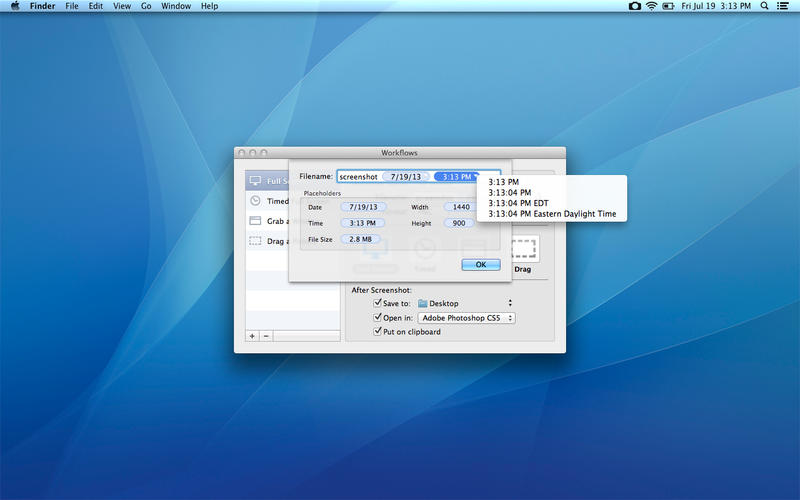Open Spotlight search magnifier
The height and width of the screenshot is (500, 800).
coord(765,6)
